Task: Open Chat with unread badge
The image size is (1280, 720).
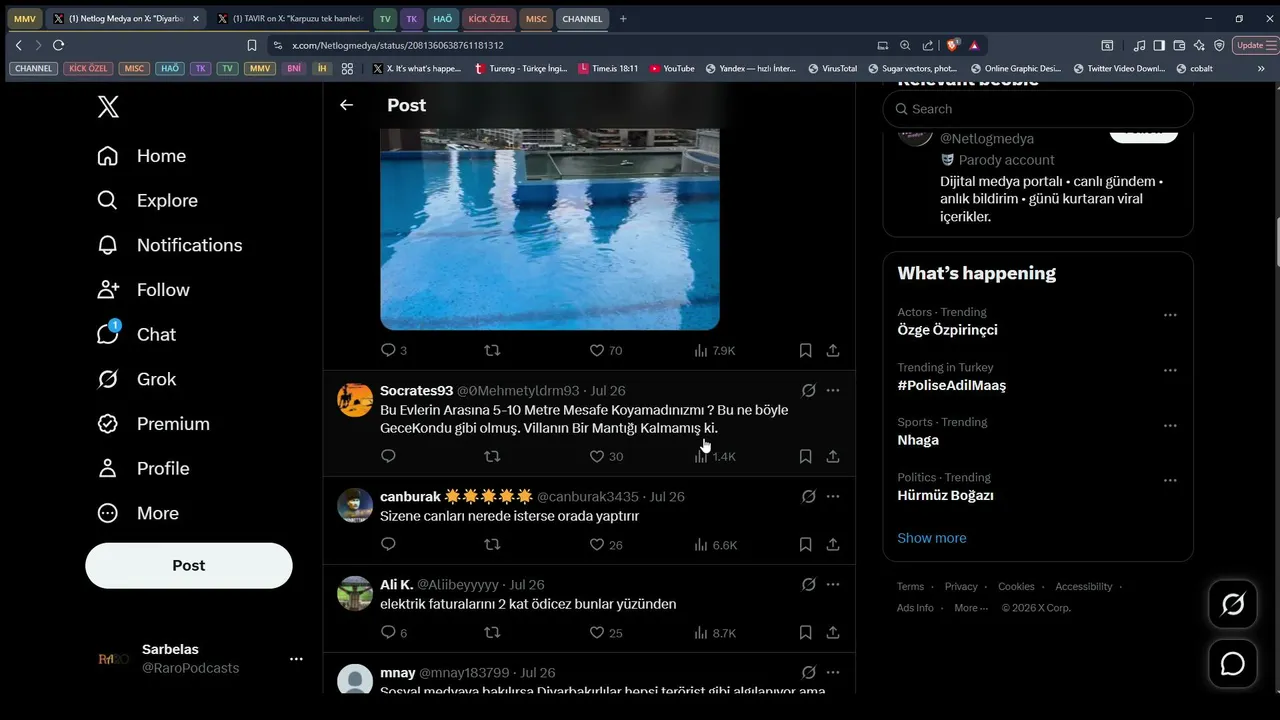Action: pos(136,334)
